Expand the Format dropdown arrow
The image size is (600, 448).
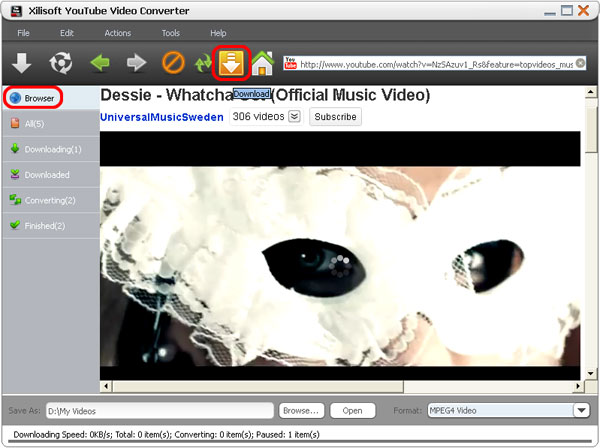pos(581,411)
